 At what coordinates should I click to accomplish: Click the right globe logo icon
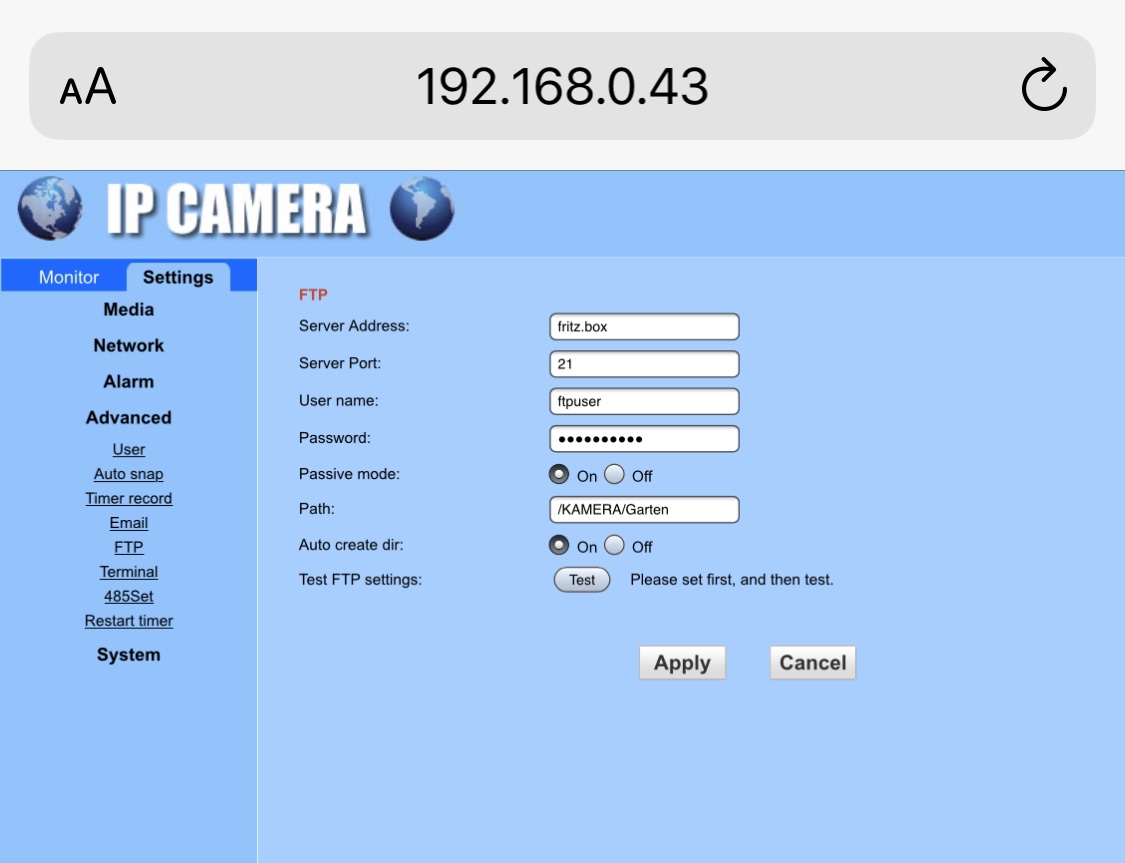[x=422, y=209]
